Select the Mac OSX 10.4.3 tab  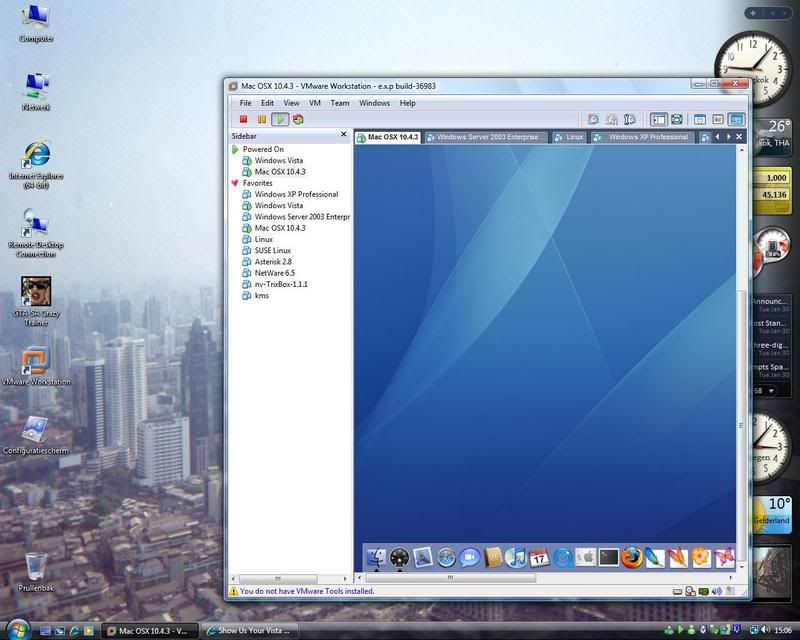pyautogui.click(x=388, y=137)
